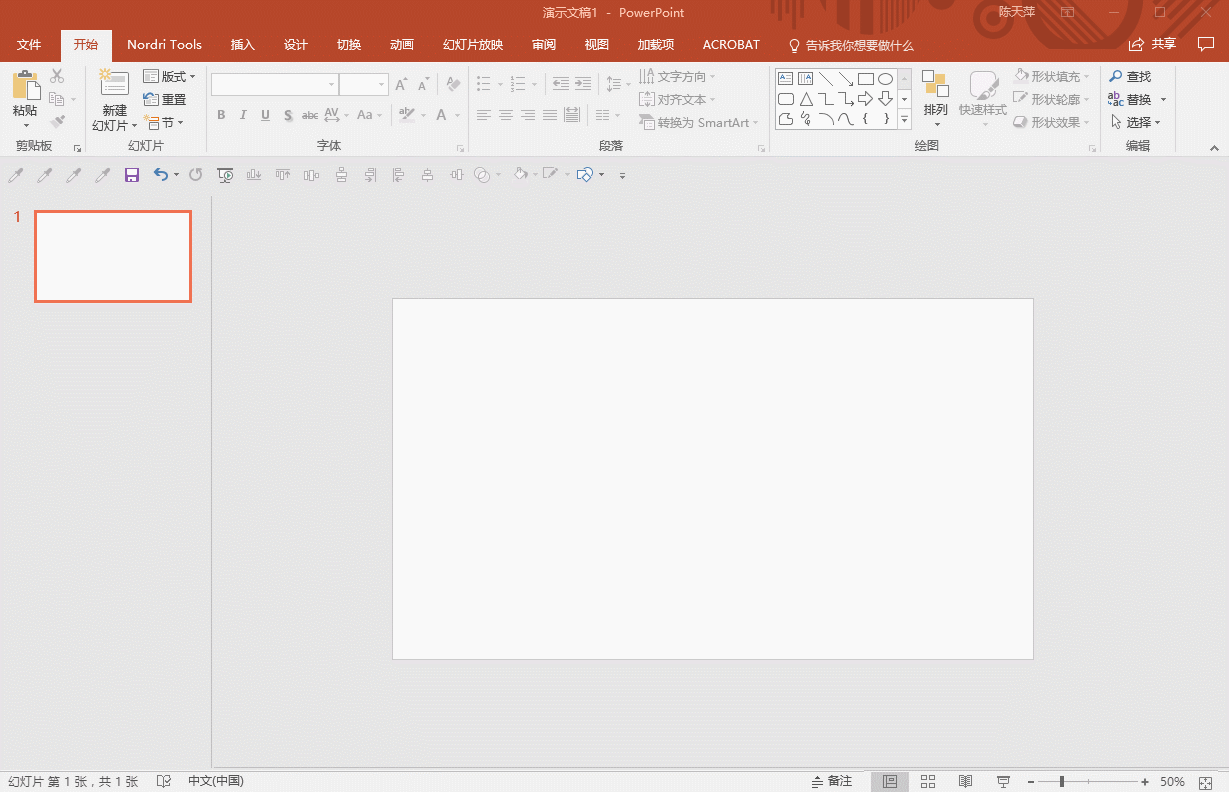Image resolution: width=1229 pixels, height=792 pixels.
Task: Click the zoom slider handle
Action: 1062,782
